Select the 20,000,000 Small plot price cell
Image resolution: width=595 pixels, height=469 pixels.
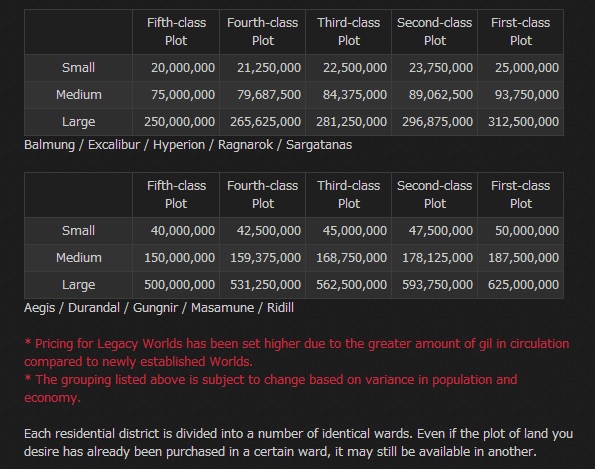183,68
